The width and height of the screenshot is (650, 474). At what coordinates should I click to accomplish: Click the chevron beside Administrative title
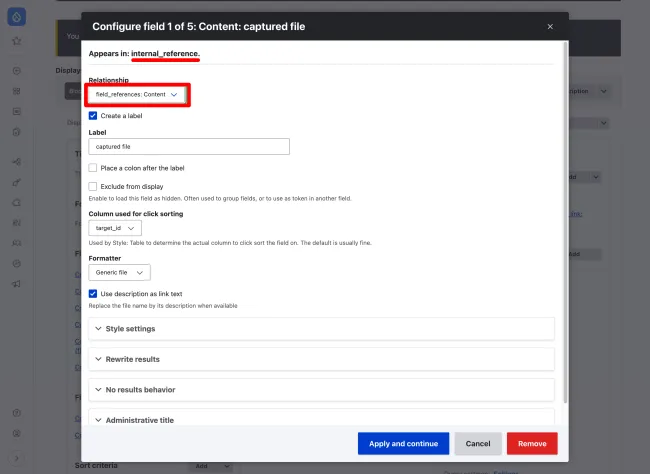tap(98, 420)
